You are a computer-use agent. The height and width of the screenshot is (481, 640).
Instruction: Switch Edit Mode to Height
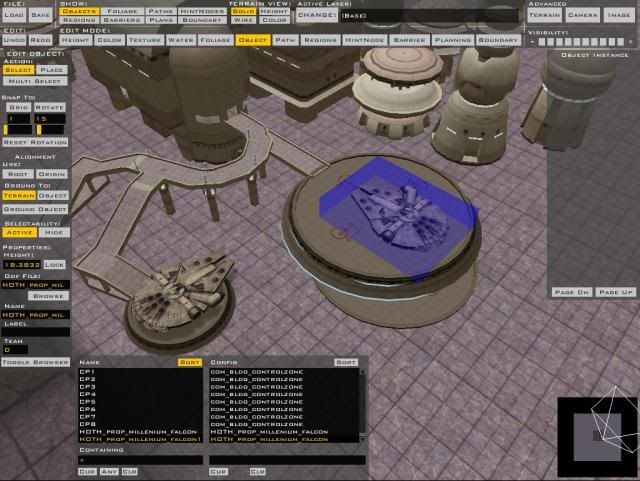point(75,40)
